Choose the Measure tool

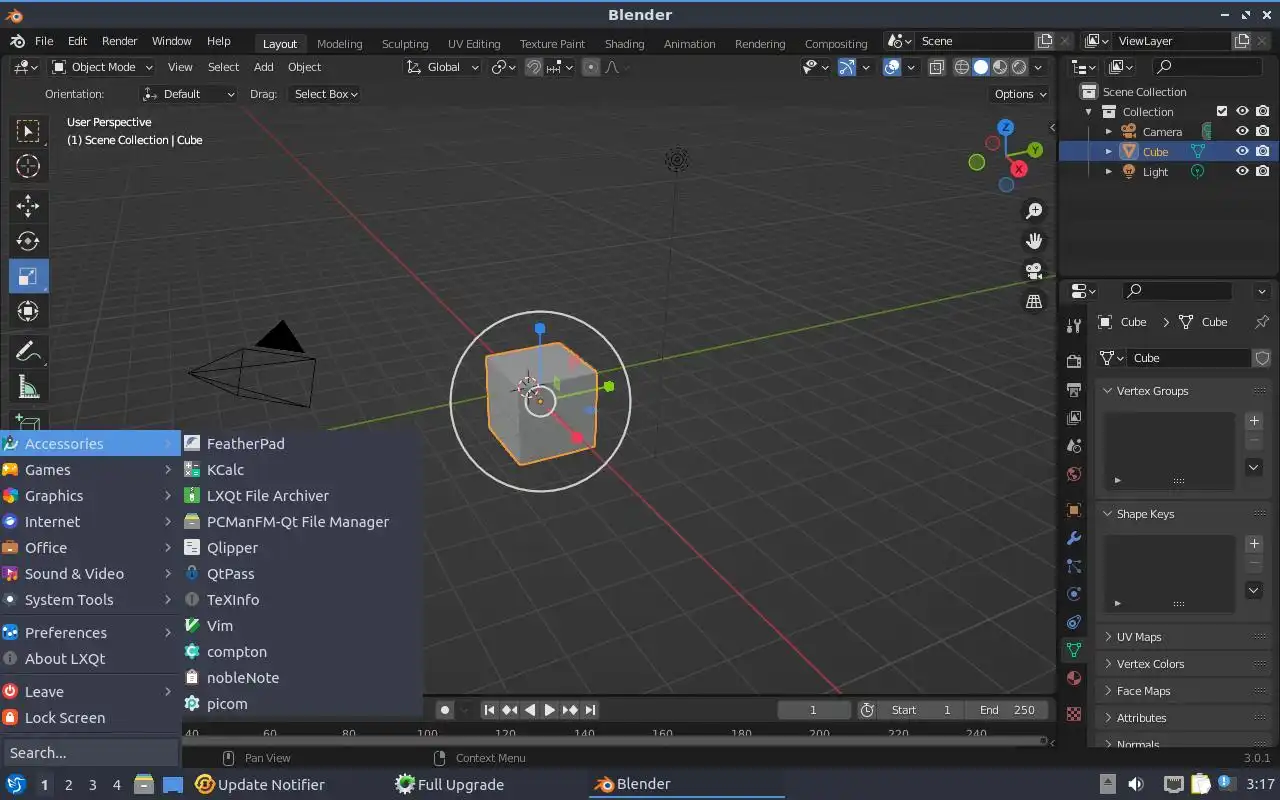(x=28, y=387)
